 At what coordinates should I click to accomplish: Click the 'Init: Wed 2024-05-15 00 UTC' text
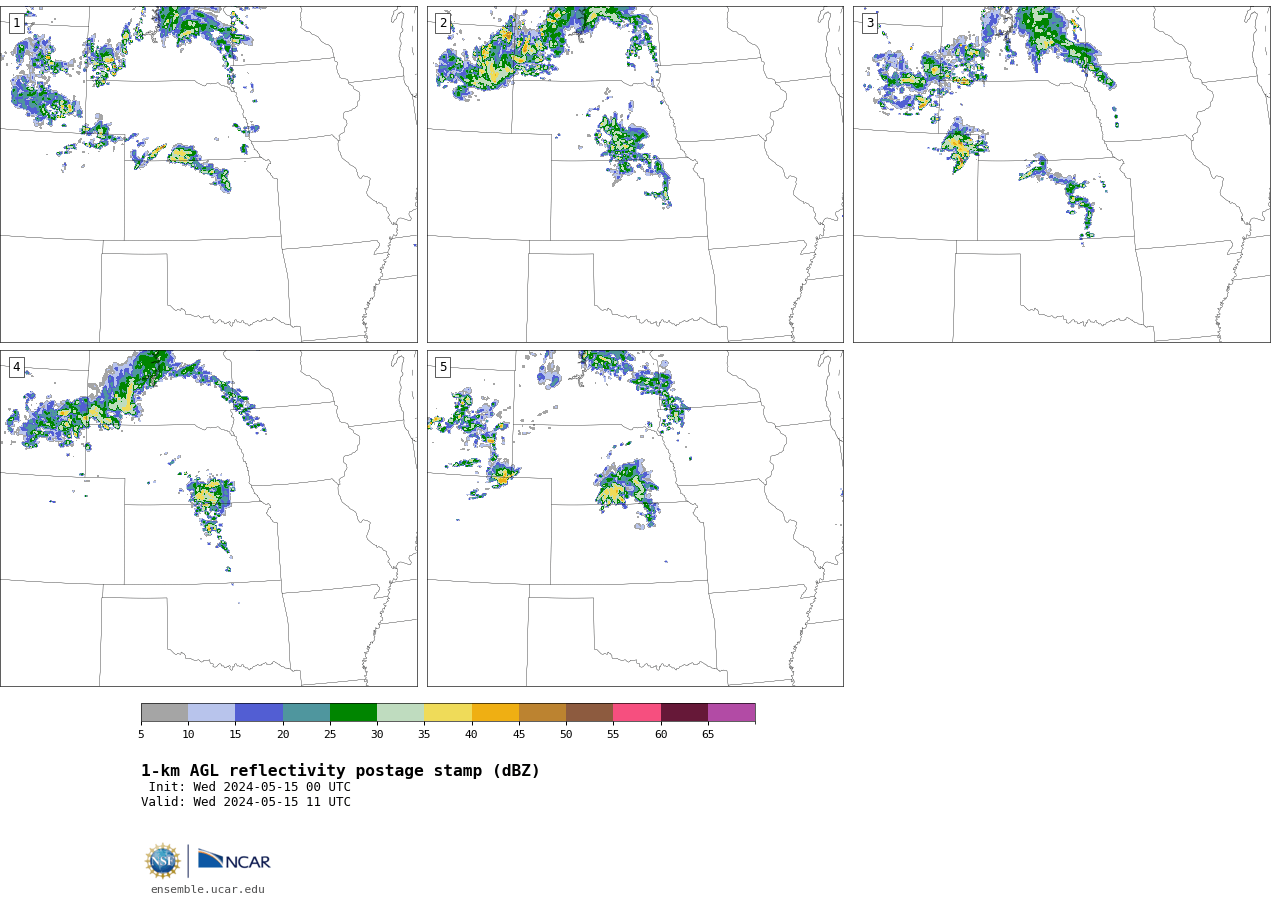click(250, 787)
